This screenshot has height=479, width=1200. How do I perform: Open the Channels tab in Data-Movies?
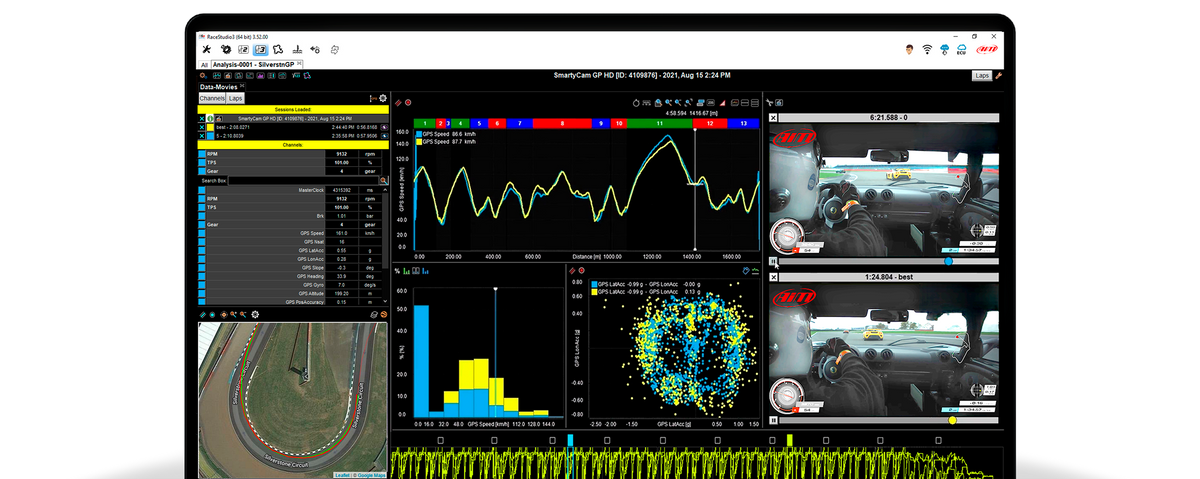click(212, 98)
